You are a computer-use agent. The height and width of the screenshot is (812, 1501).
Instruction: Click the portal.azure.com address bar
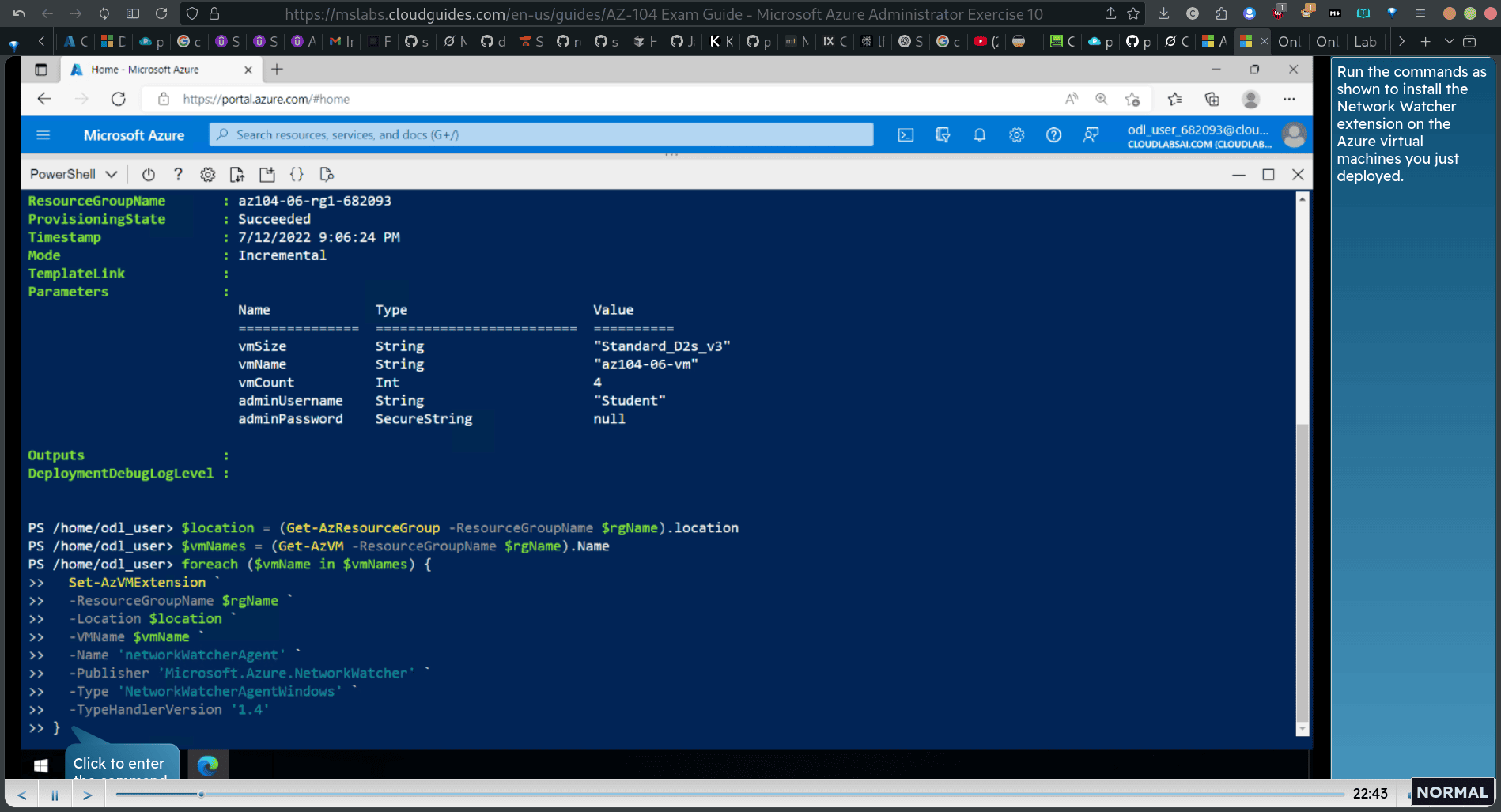[601, 99]
